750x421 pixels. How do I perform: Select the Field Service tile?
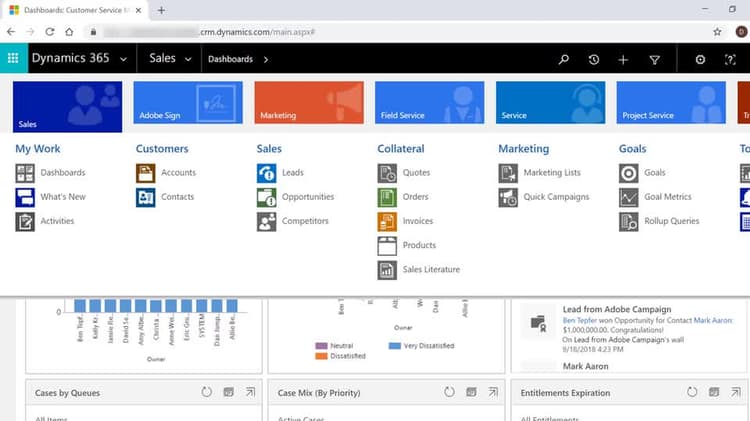[x=430, y=102]
